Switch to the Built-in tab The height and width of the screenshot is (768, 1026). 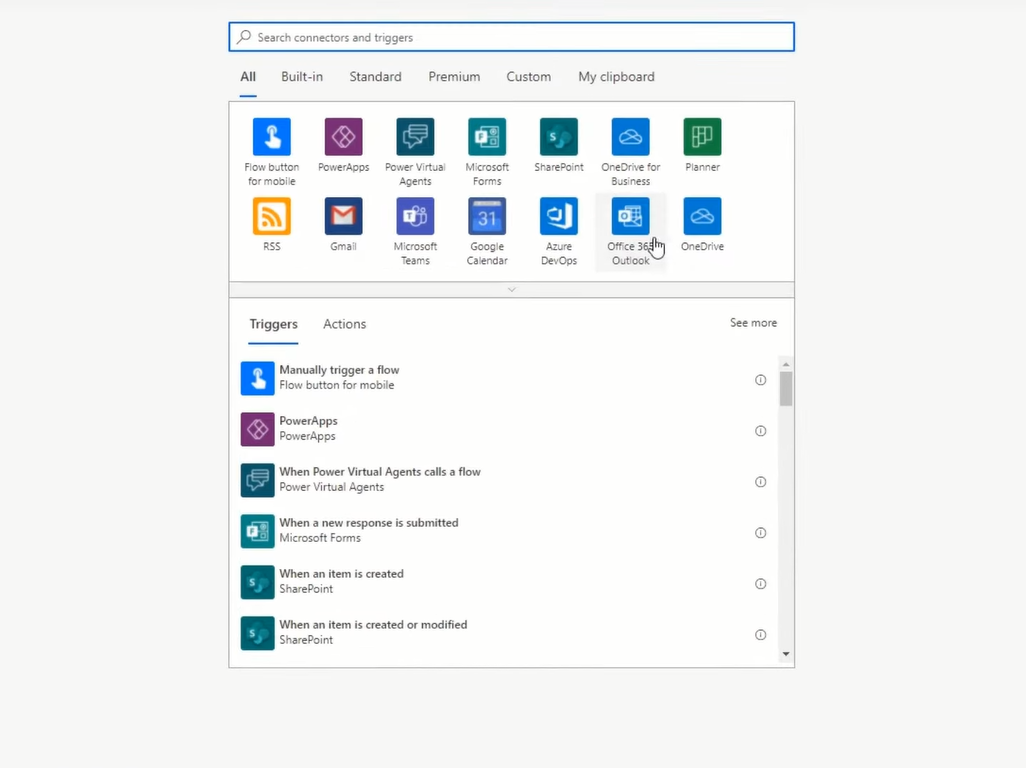(x=302, y=77)
